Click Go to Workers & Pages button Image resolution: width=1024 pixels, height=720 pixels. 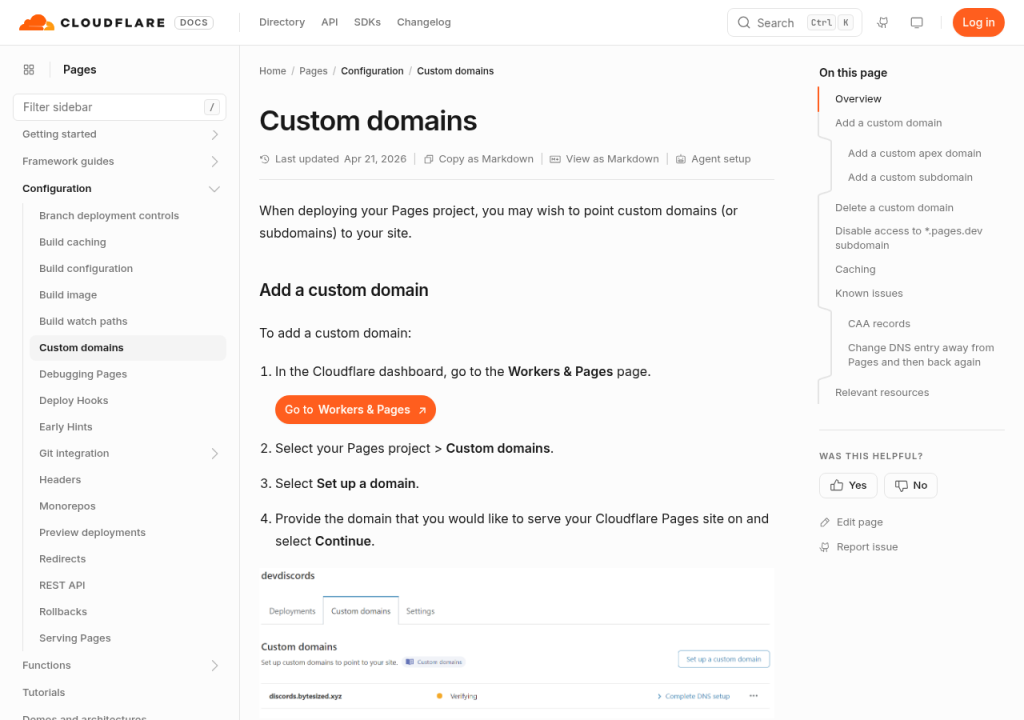tap(355, 410)
